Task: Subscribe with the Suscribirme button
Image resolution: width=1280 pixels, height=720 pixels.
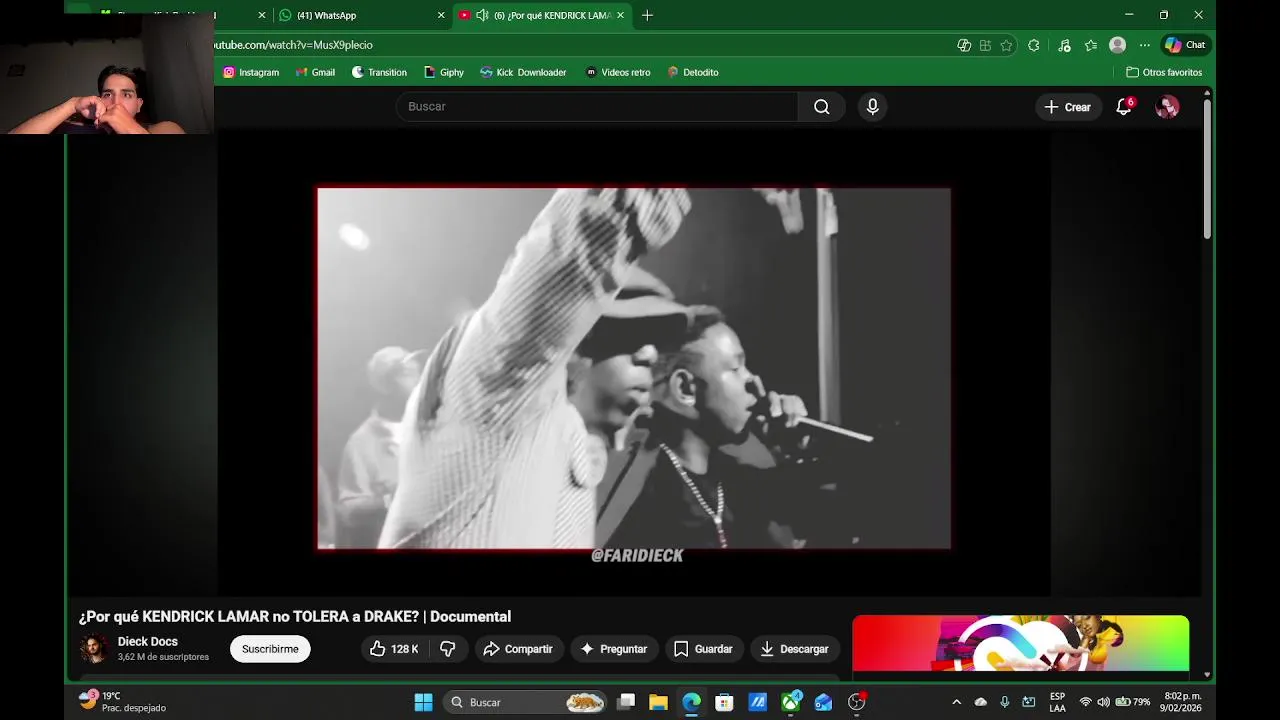Action: [270, 649]
